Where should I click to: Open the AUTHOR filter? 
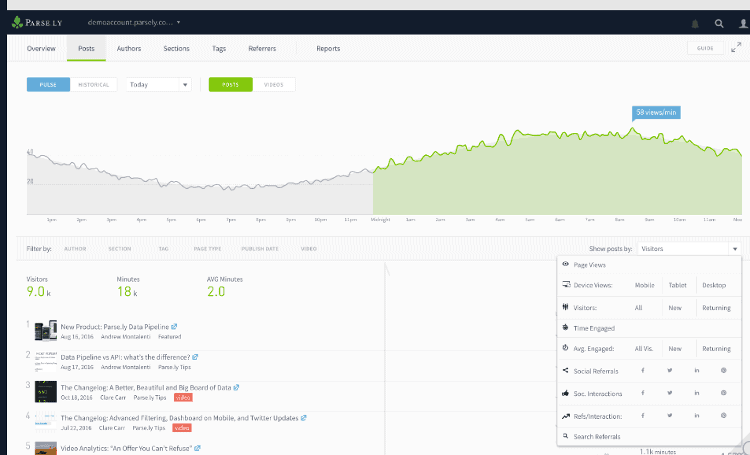(75, 249)
